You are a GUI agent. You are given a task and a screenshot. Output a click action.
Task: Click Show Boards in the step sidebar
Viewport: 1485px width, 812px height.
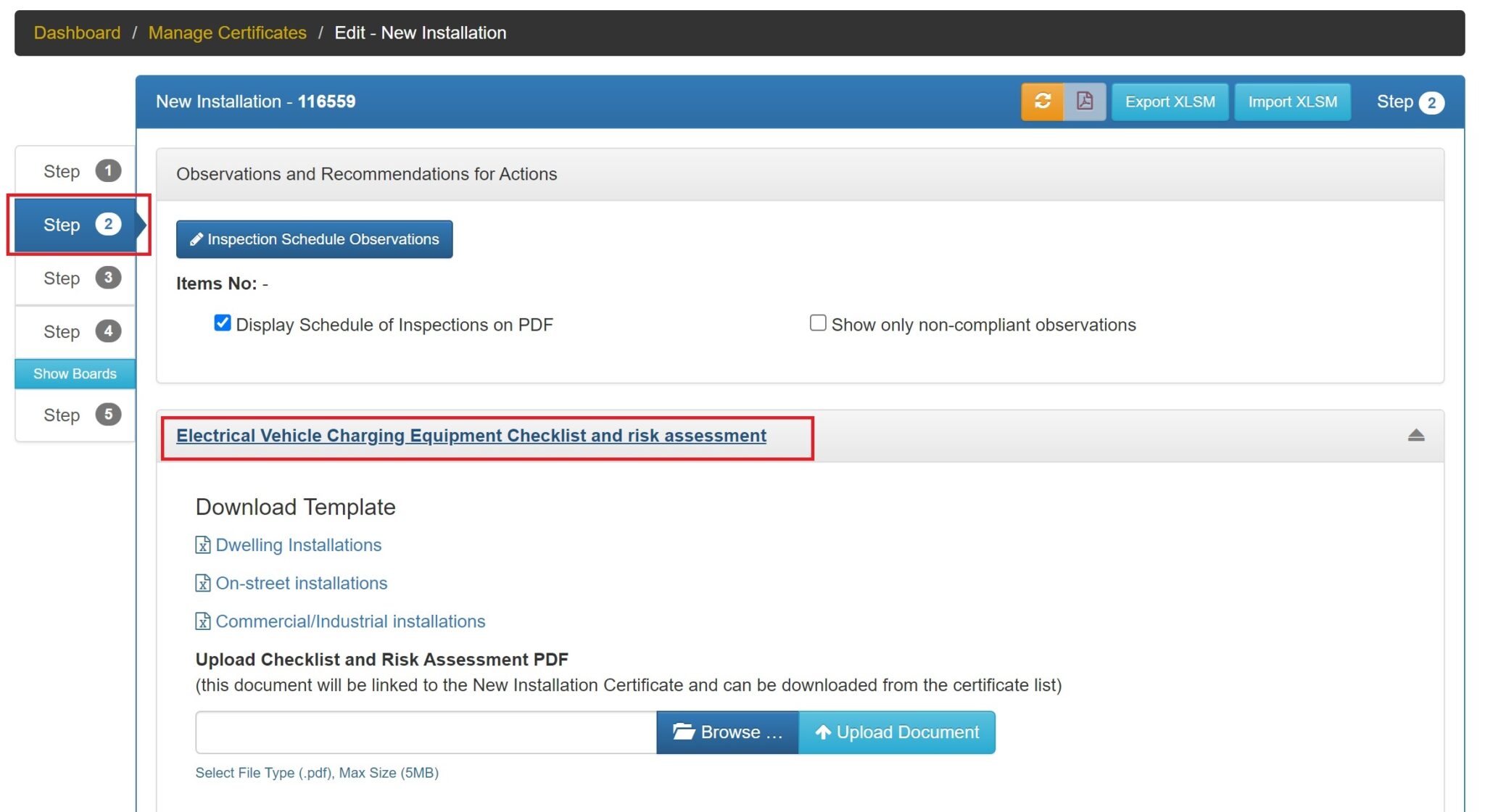coord(75,373)
